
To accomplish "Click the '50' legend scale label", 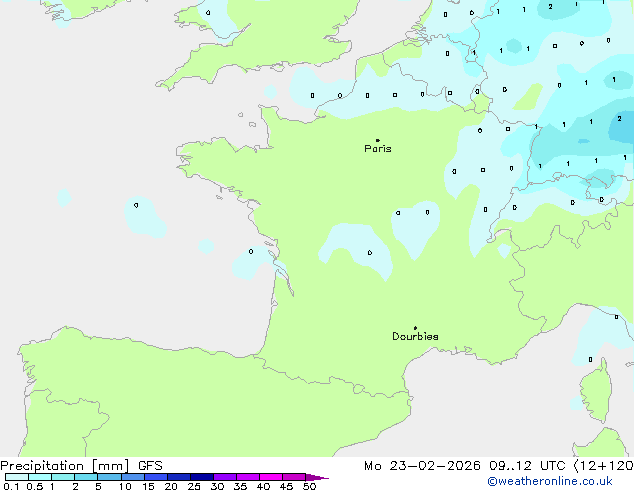I will pos(309,486).
